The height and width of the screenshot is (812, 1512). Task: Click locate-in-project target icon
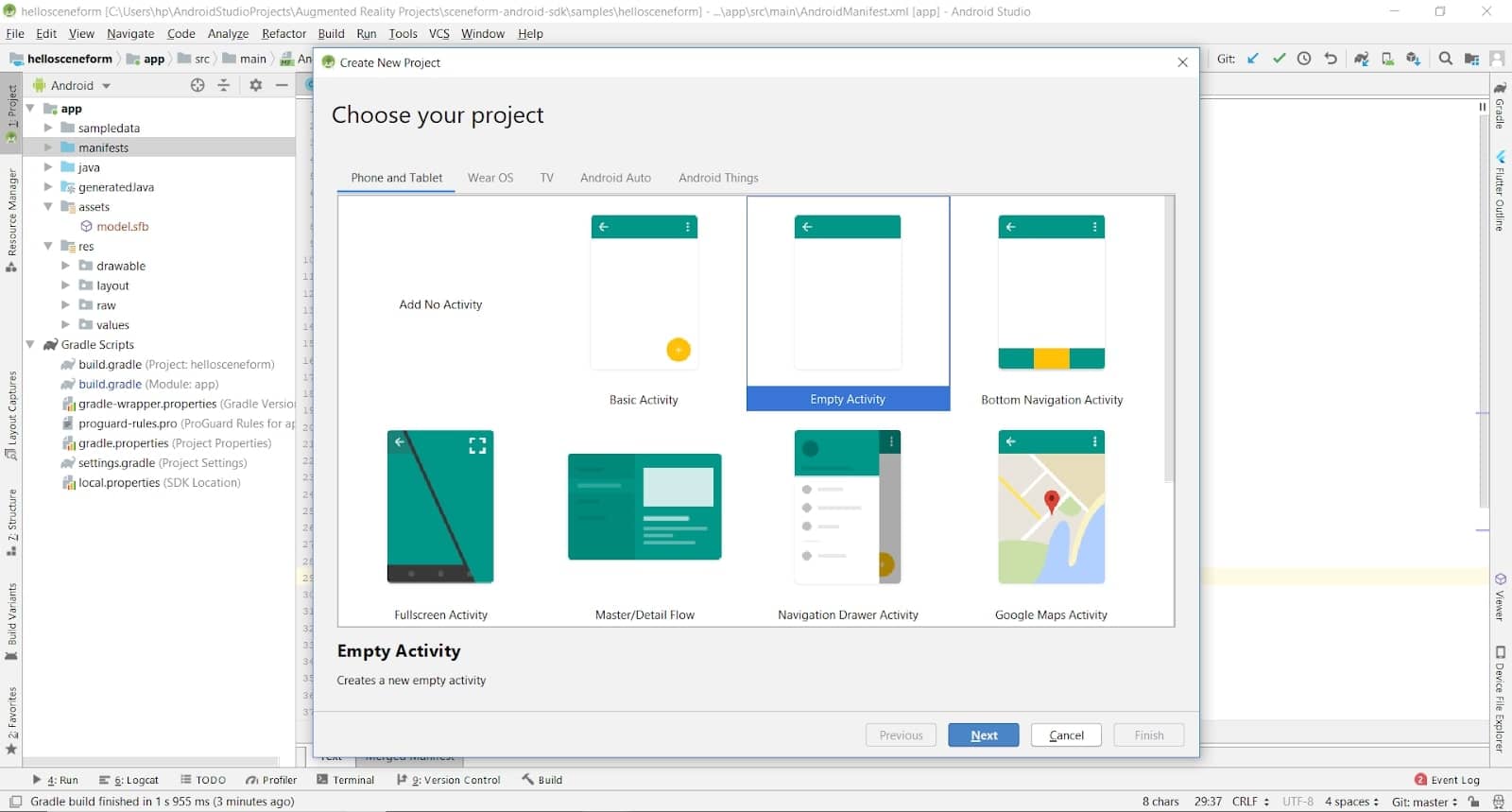point(198,85)
